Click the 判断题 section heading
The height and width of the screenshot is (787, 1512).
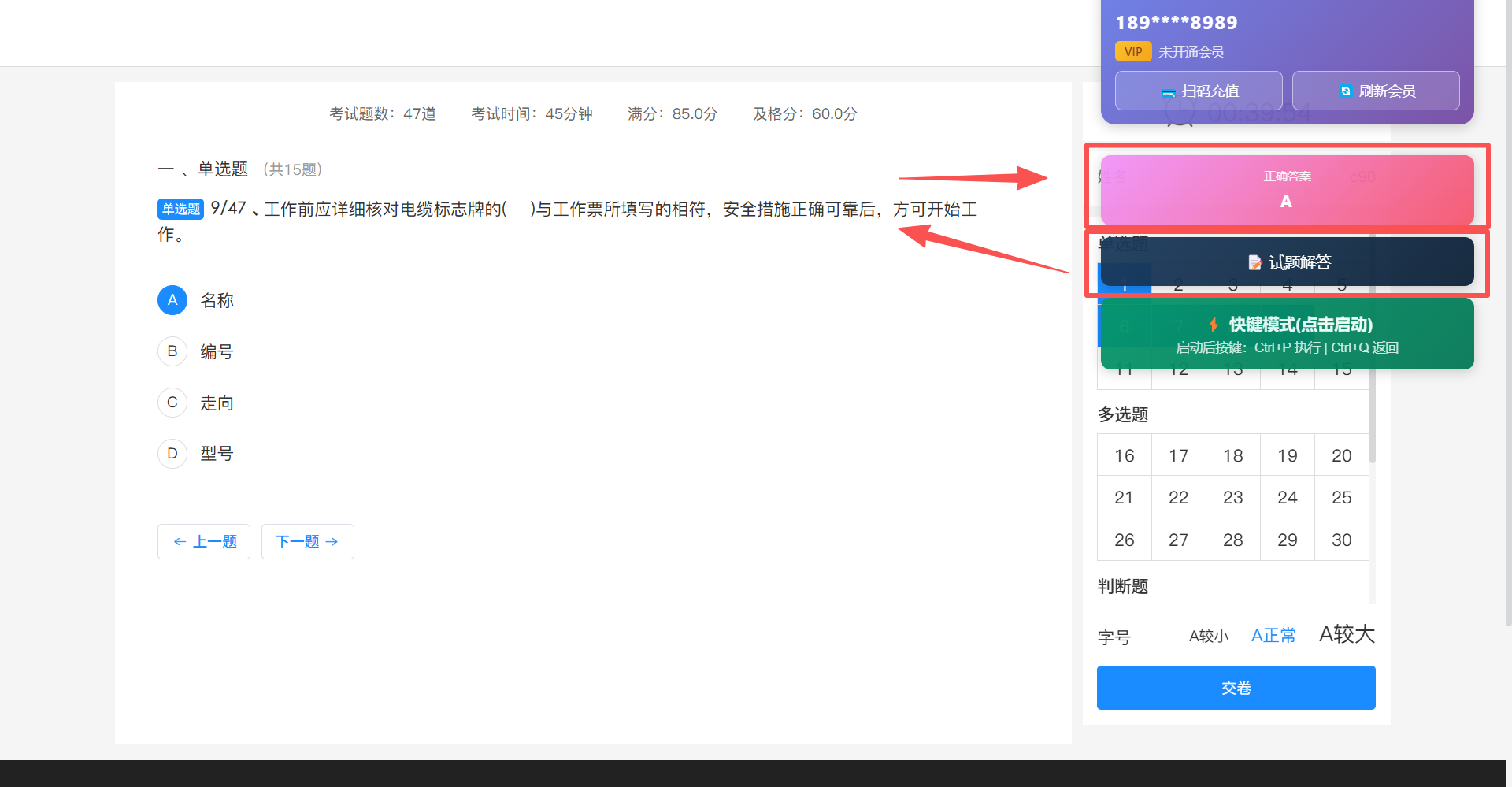click(1123, 586)
